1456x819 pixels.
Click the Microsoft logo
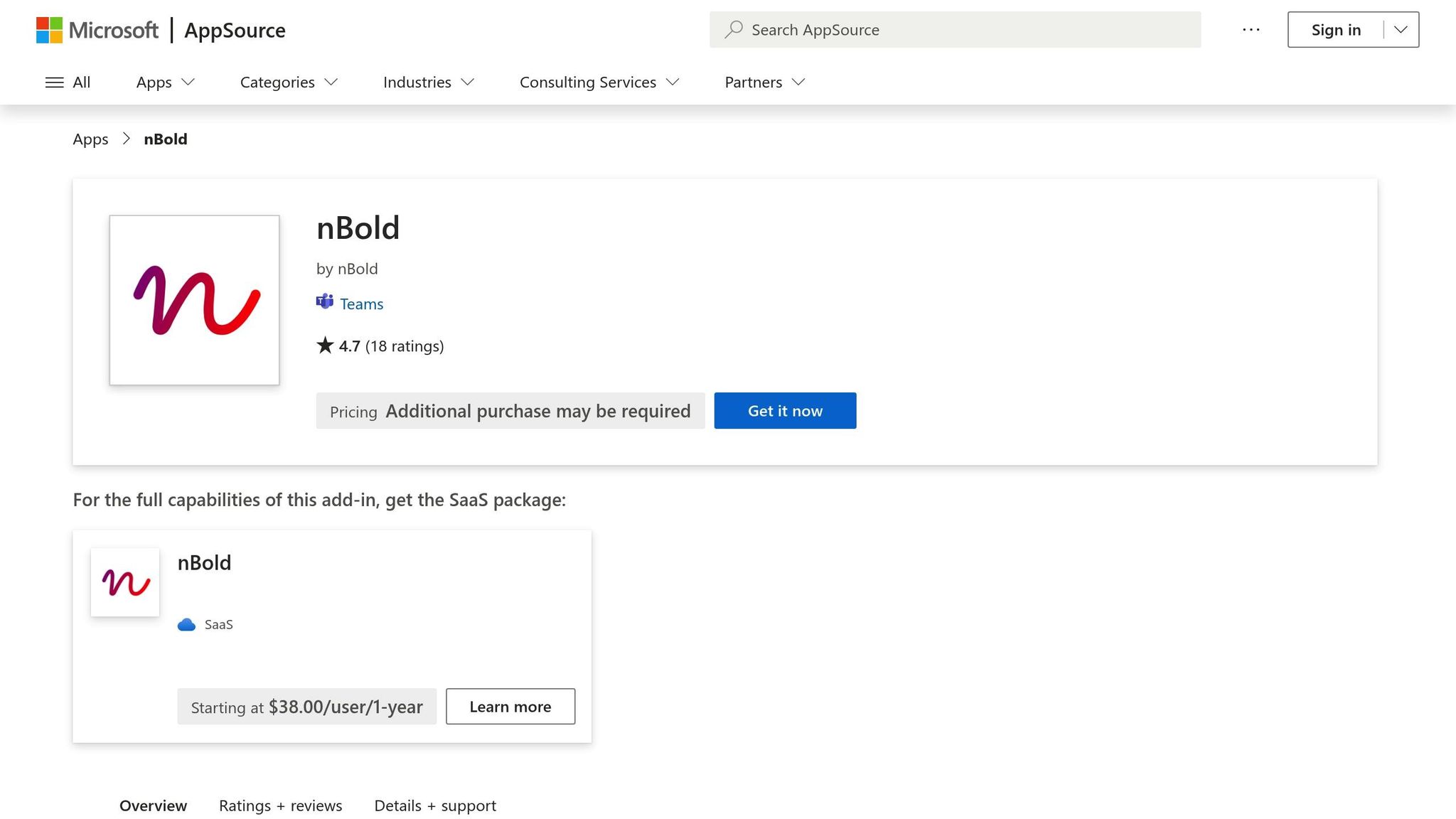(97, 30)
